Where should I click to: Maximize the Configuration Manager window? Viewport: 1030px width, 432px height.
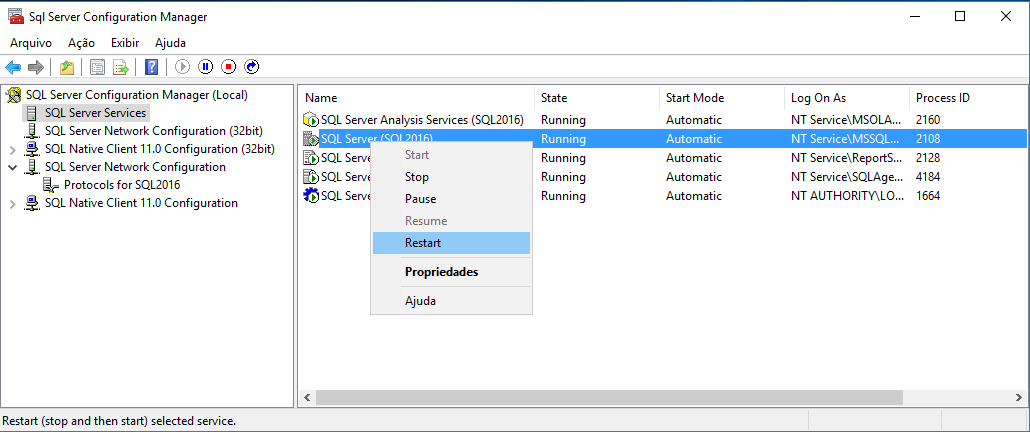pos(960,17)
